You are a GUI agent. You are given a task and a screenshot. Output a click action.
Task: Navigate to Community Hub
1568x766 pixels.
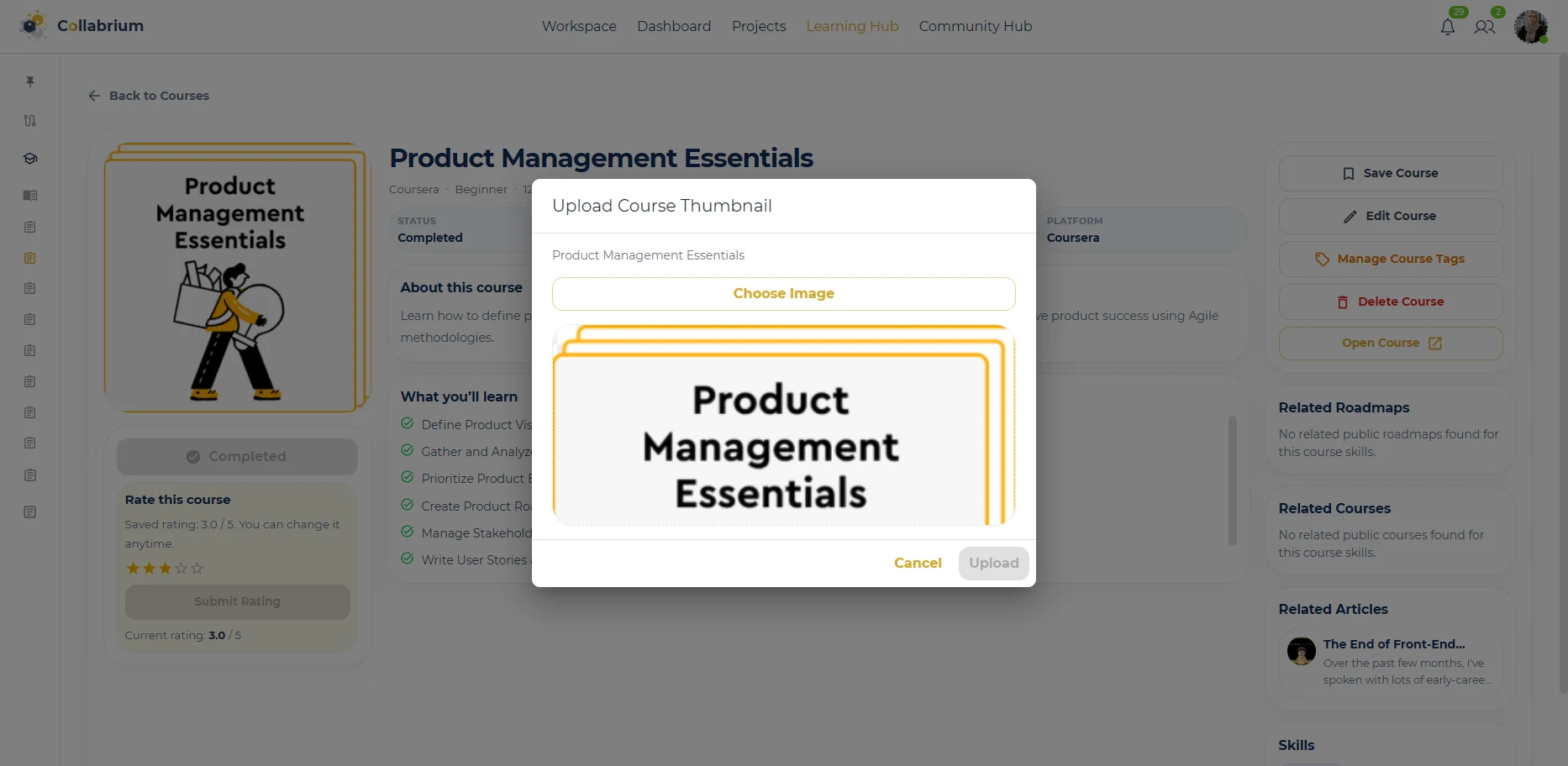[976, 26]
